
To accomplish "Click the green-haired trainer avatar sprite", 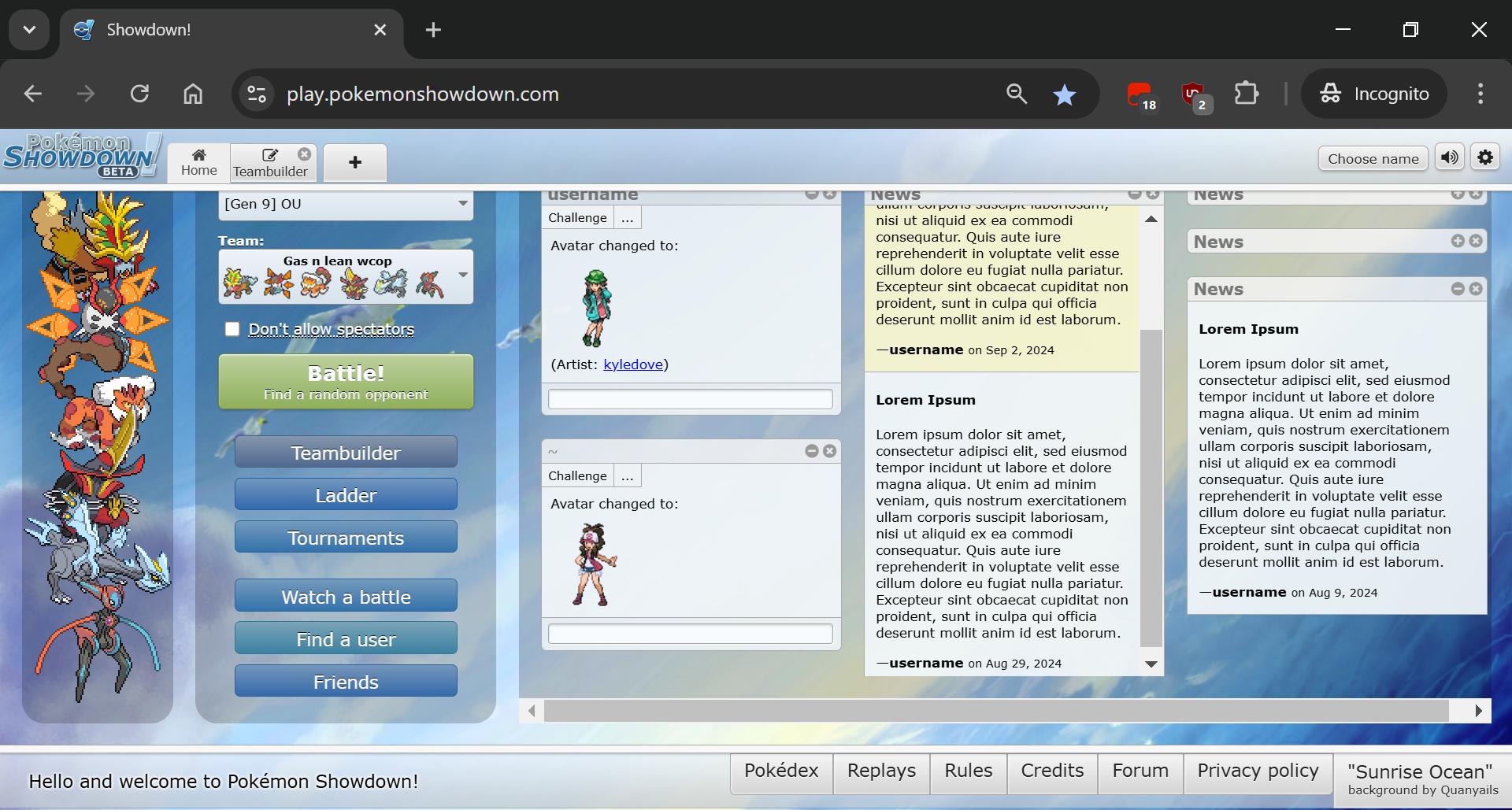I will click(x=597, y=308).
